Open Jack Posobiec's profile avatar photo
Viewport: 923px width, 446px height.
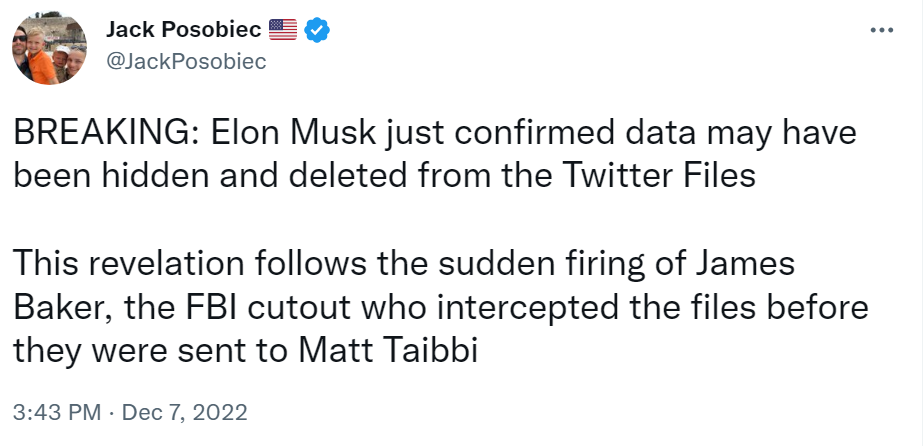48,54
